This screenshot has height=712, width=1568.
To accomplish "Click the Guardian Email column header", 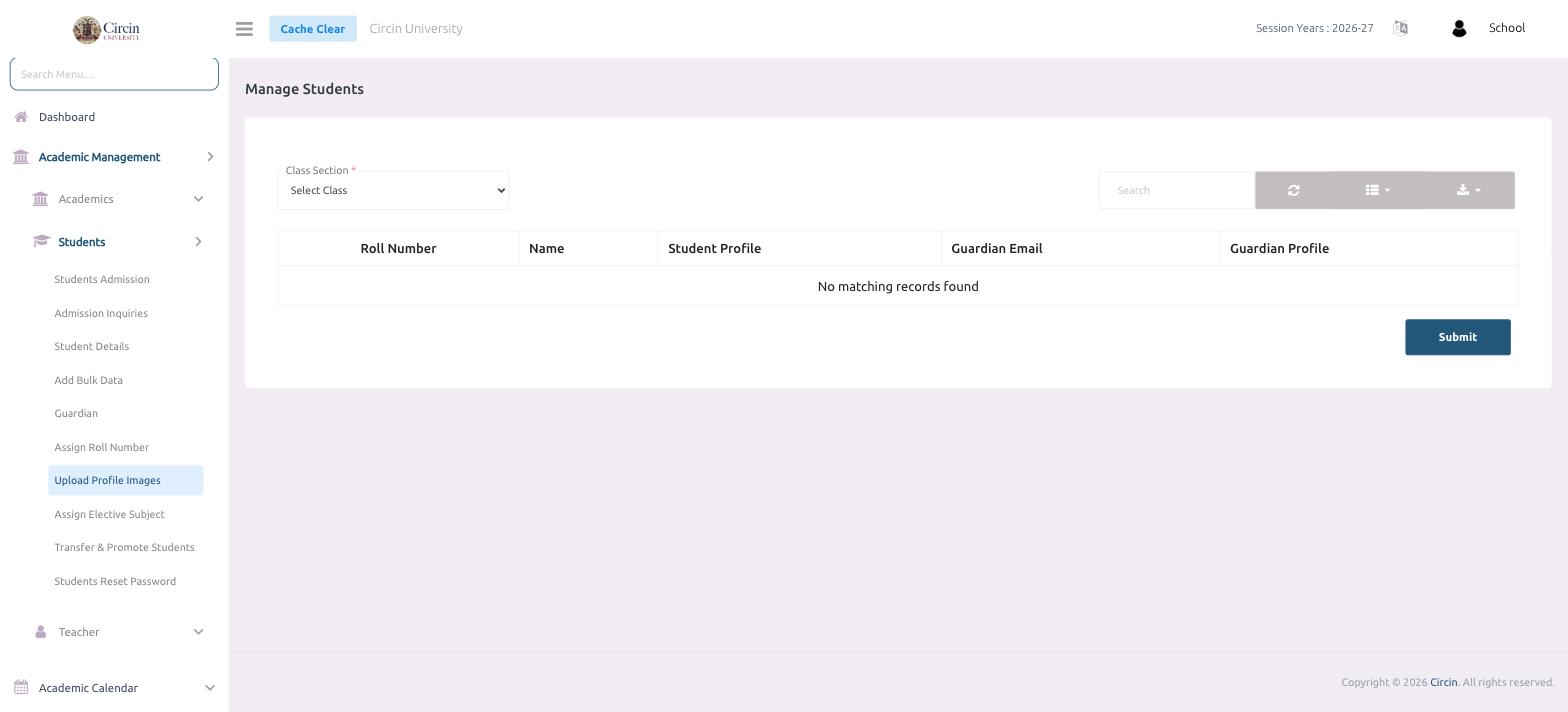I will (x=1080, y=248).
